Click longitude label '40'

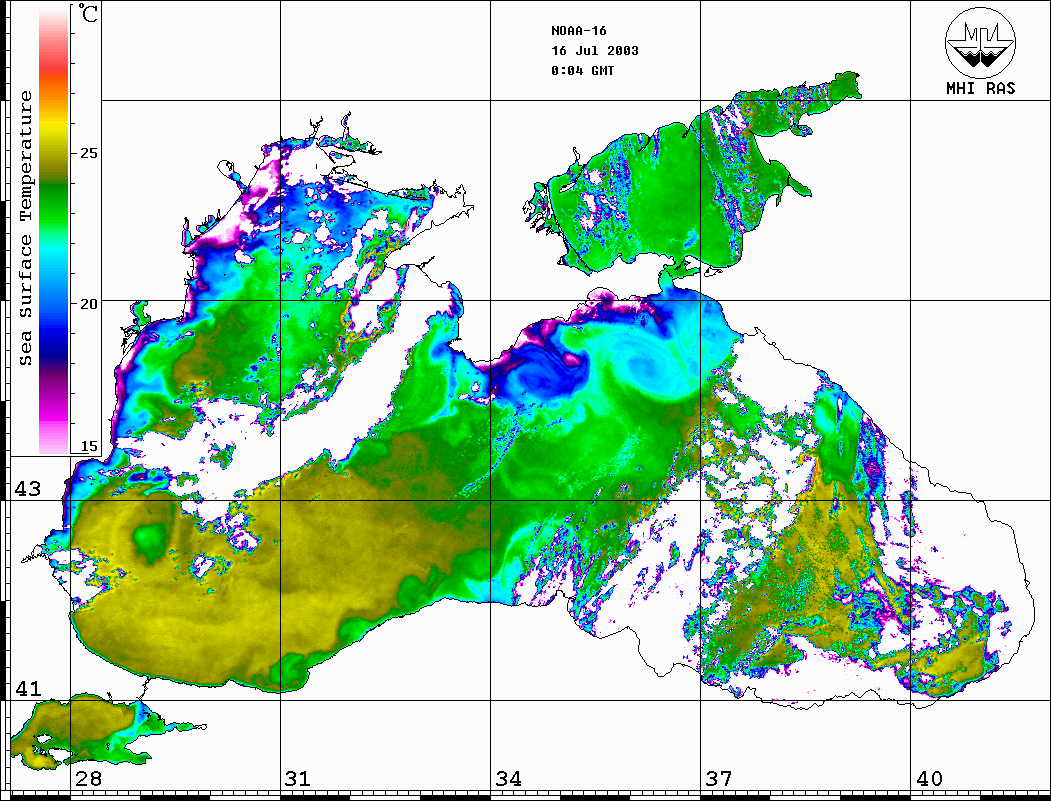click(x=929, y=779)
